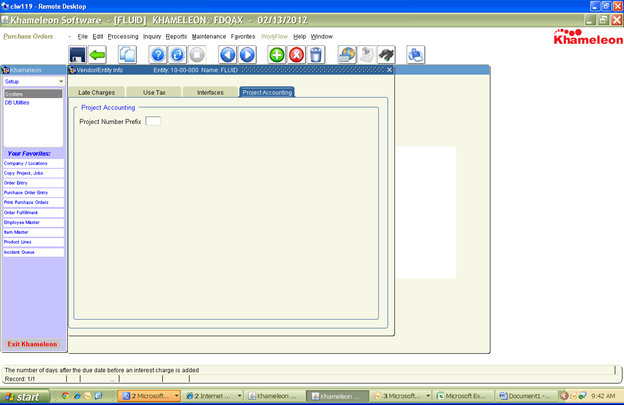624x405 pixels.
Task: Click the Internet Explorer quick launch icon
Action: (76, 396)
